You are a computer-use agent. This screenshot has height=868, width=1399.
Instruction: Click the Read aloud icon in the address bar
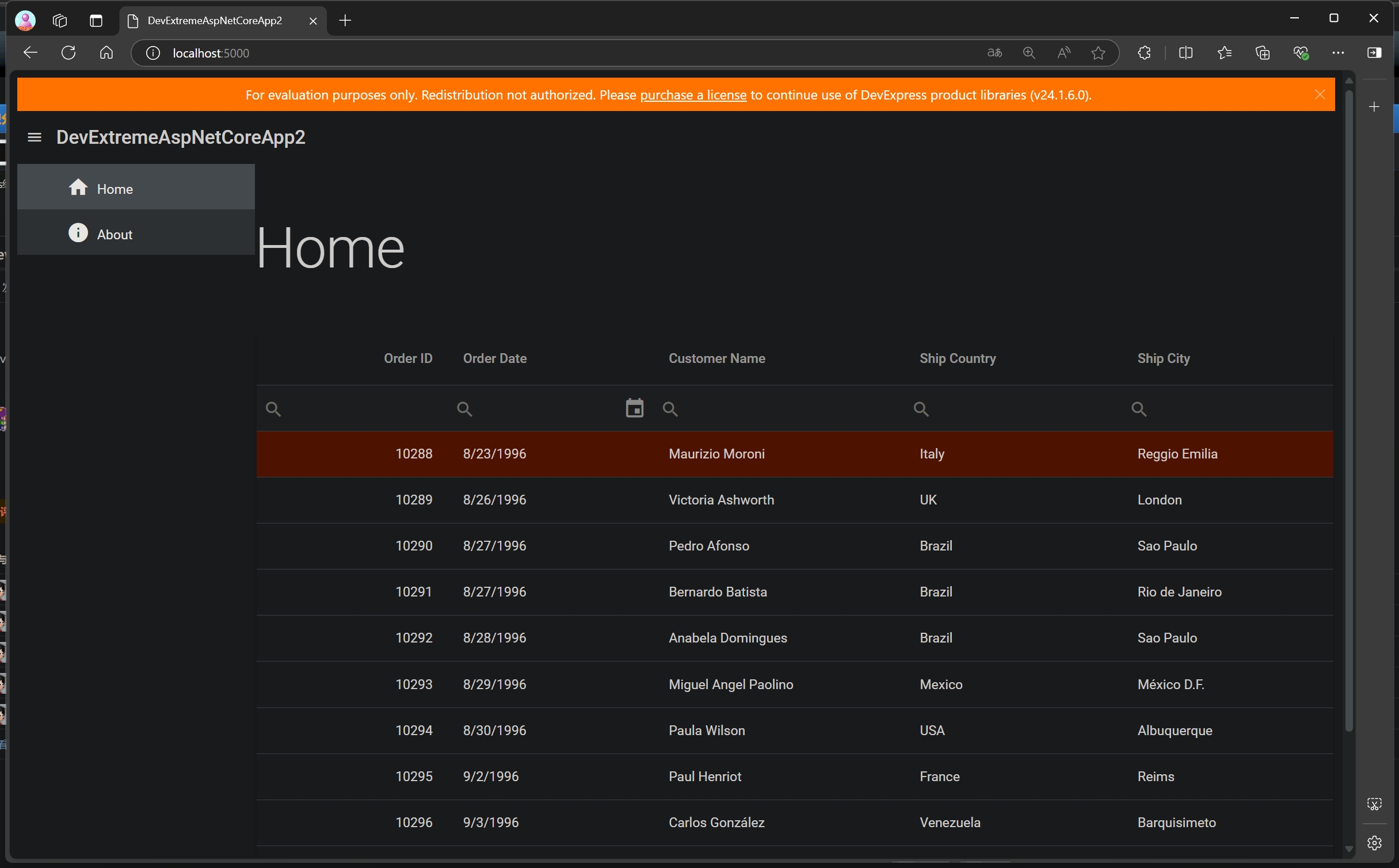pos(1063,53)
